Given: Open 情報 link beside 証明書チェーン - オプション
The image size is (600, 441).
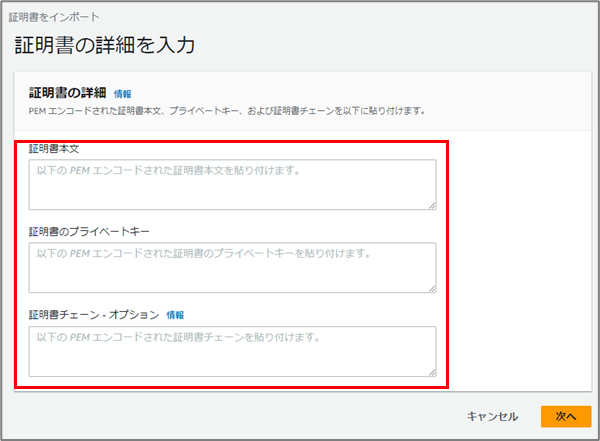Looking at the screenshot, I should coord(175,314).
